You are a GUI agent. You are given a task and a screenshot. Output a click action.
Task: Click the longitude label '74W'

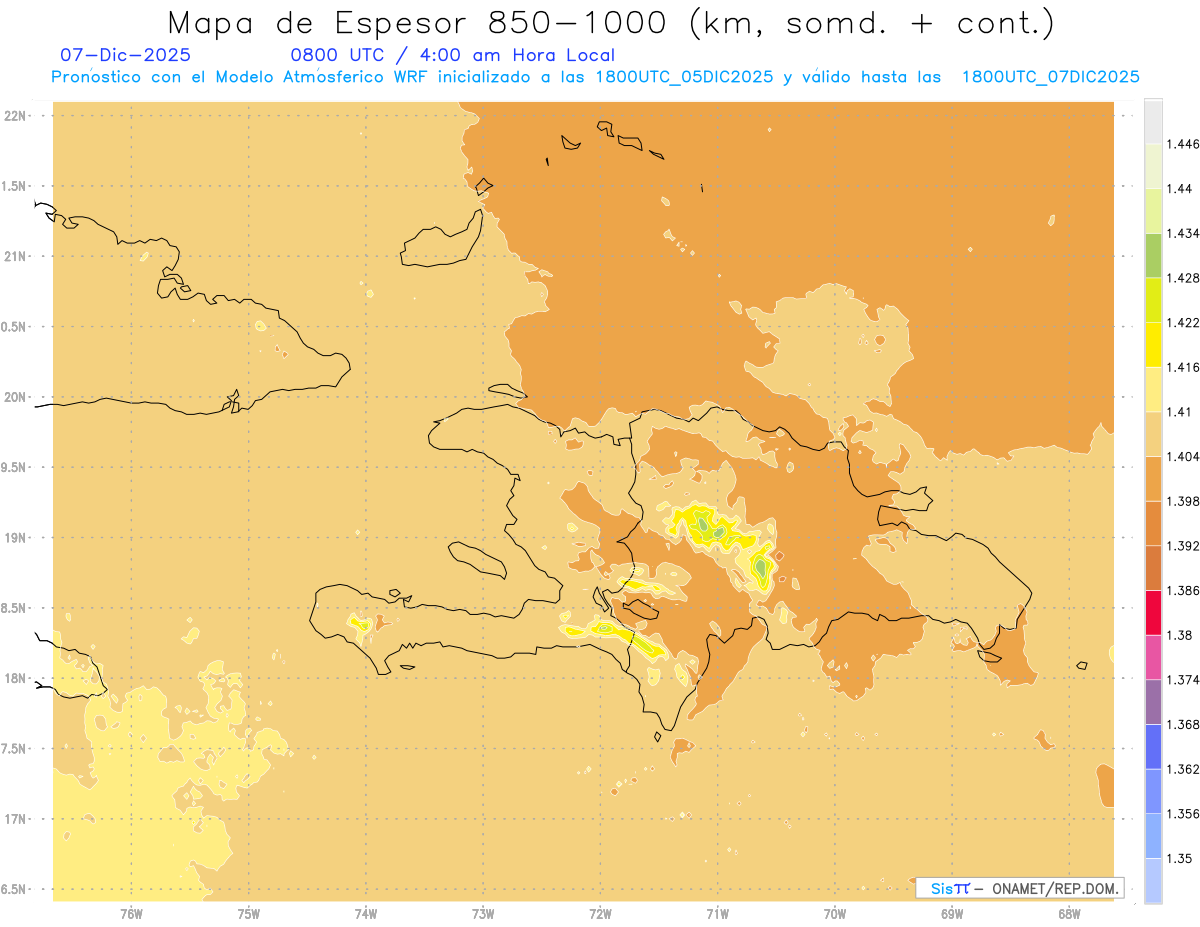point(366,913)
